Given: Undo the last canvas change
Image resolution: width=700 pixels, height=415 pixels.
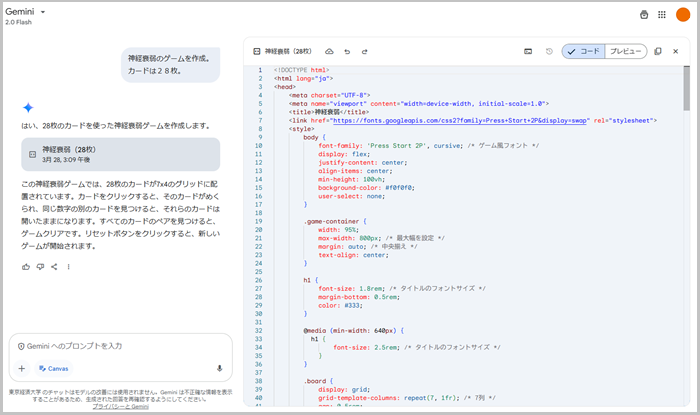Looking at the screenshot, I should click(x=347, y=51).
